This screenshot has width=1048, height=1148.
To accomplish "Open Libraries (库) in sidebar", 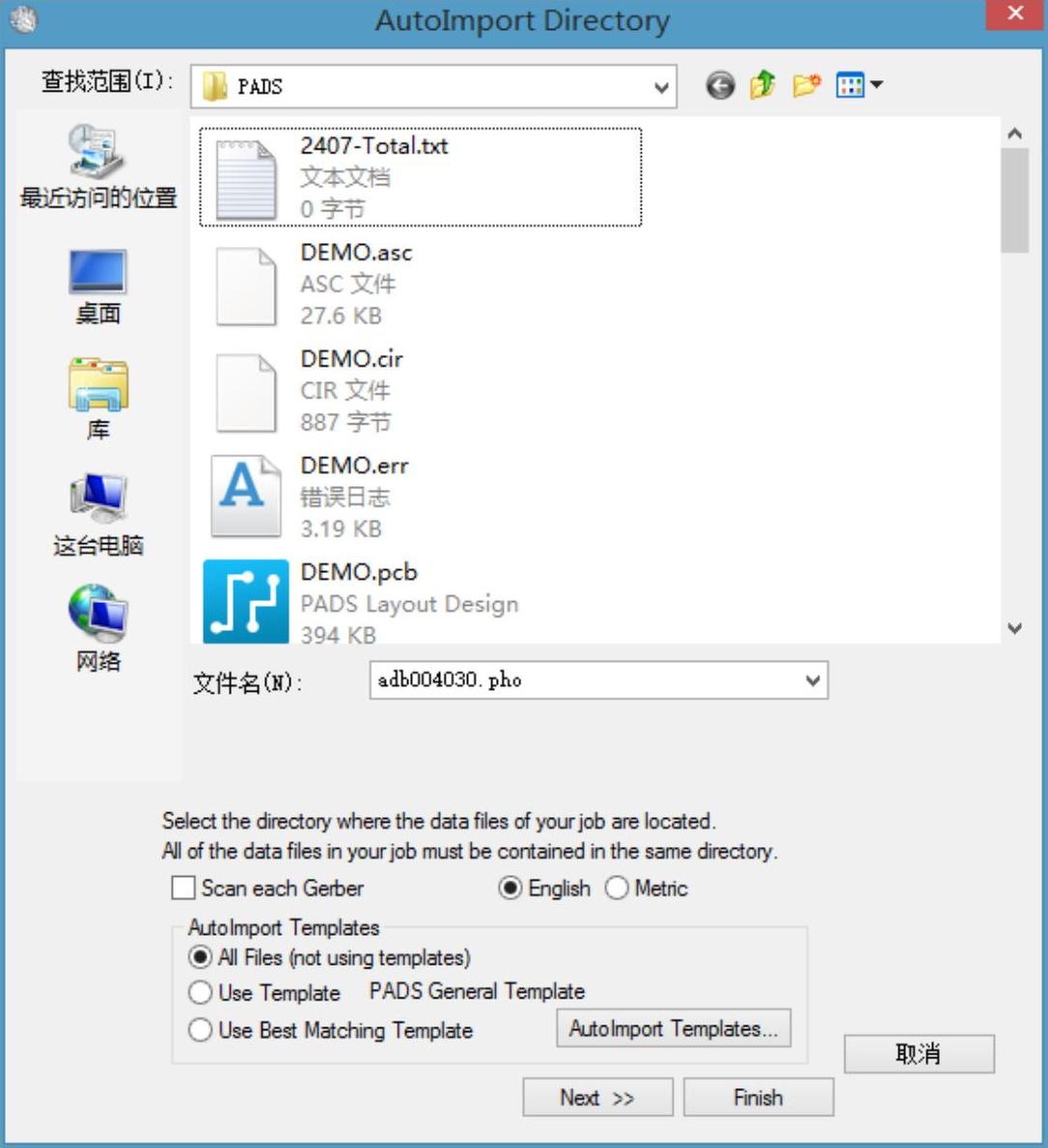I will (98, 398).
